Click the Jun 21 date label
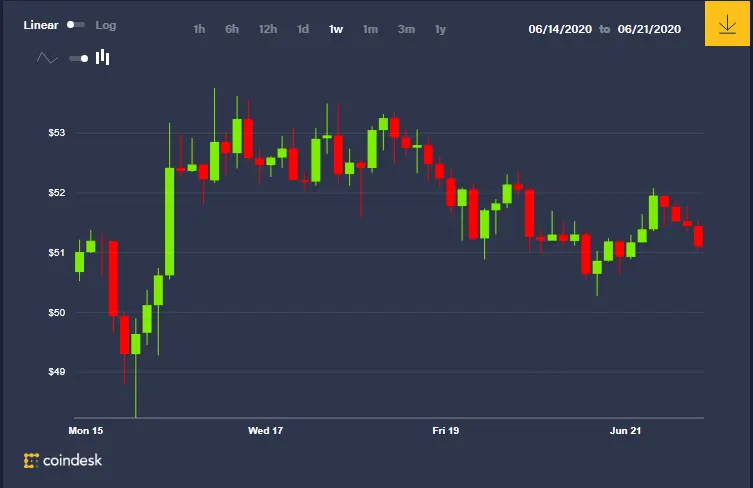Image resolution: width=753 pixels, height=488 pixels. 625,431
